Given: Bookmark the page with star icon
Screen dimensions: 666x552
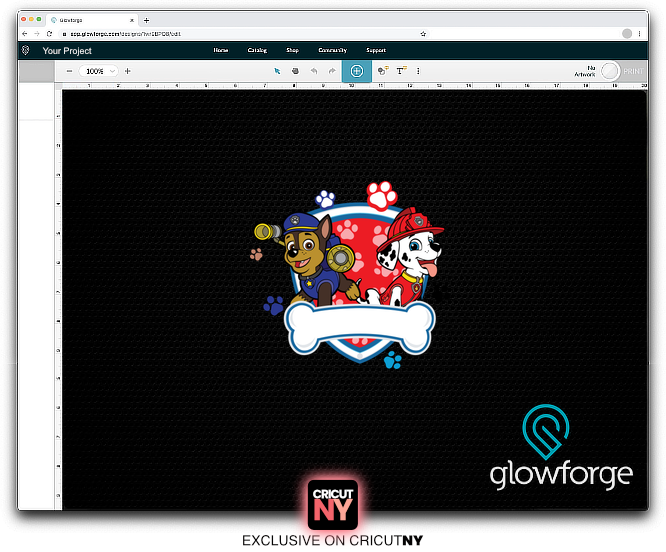Looking at the screenshot, I should coord(423,34).
